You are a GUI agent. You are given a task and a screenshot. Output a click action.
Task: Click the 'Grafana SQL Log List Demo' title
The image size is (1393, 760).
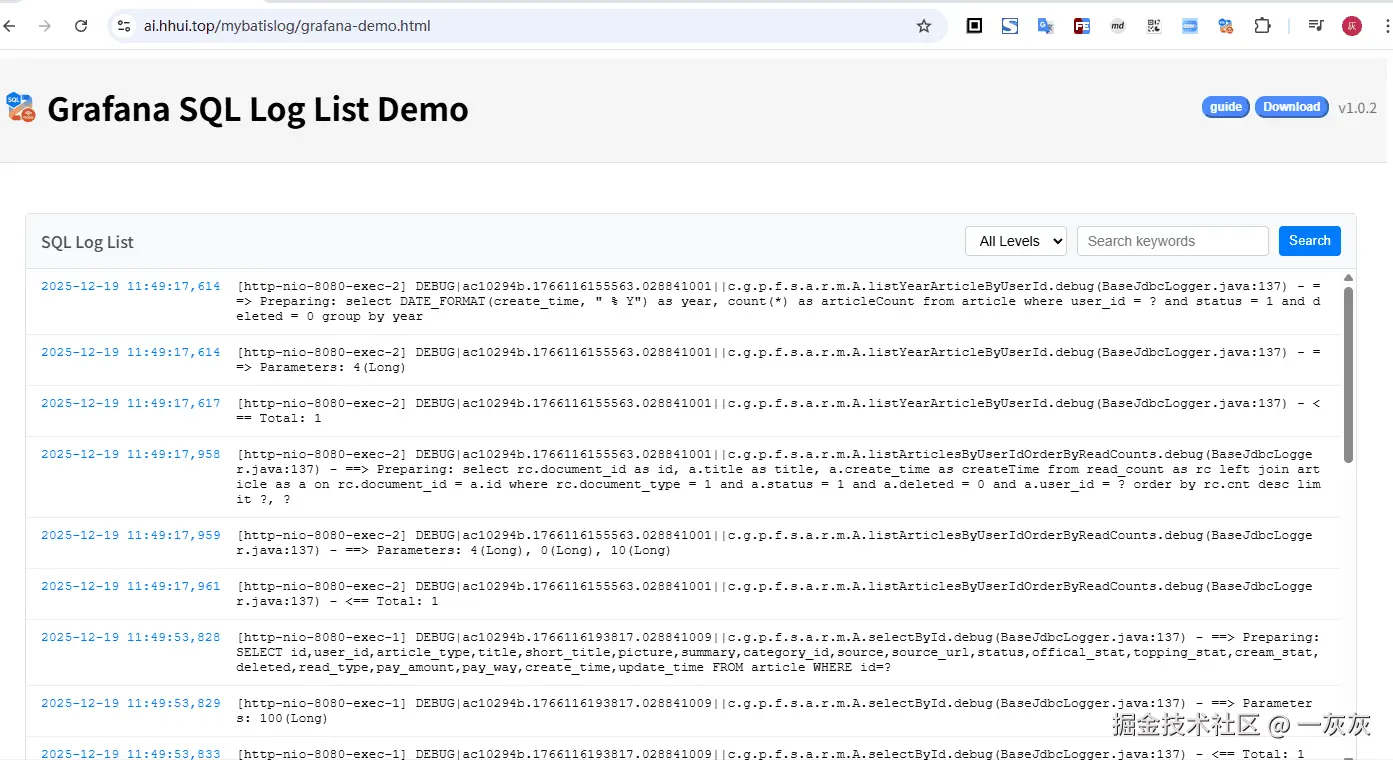(258, 109)
